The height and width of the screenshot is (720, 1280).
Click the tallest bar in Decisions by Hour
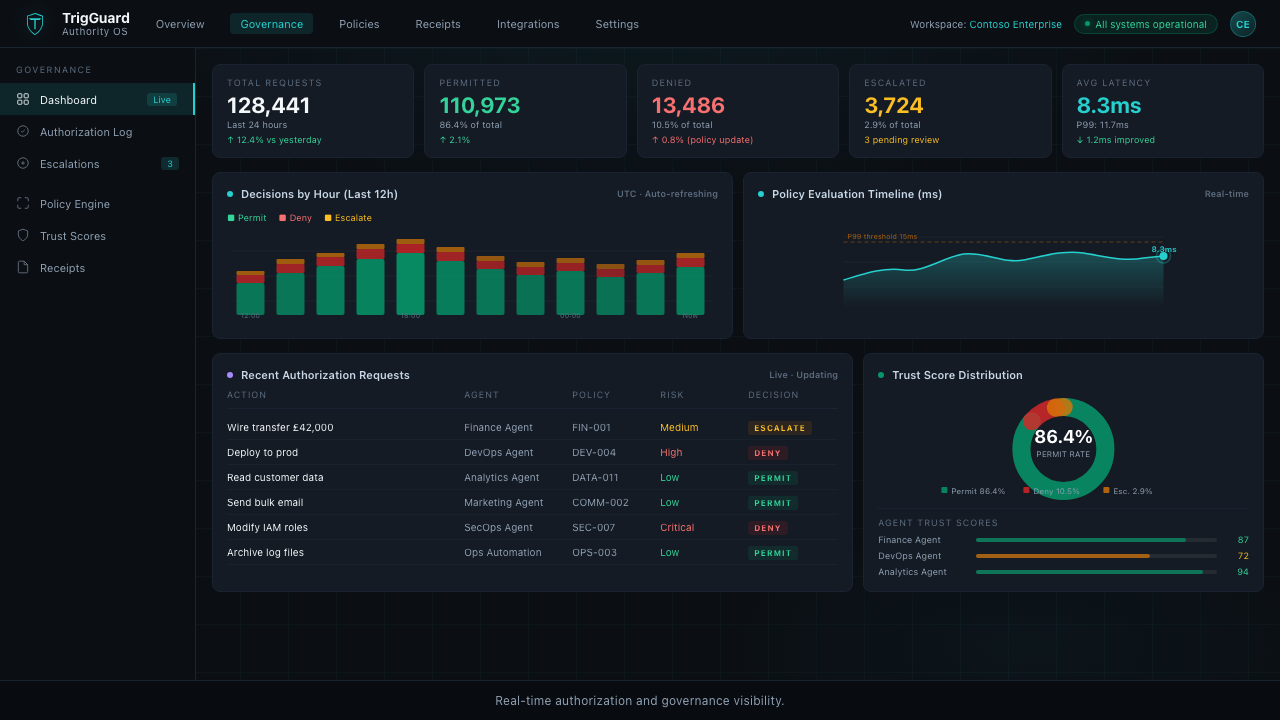tap(410, 277)
